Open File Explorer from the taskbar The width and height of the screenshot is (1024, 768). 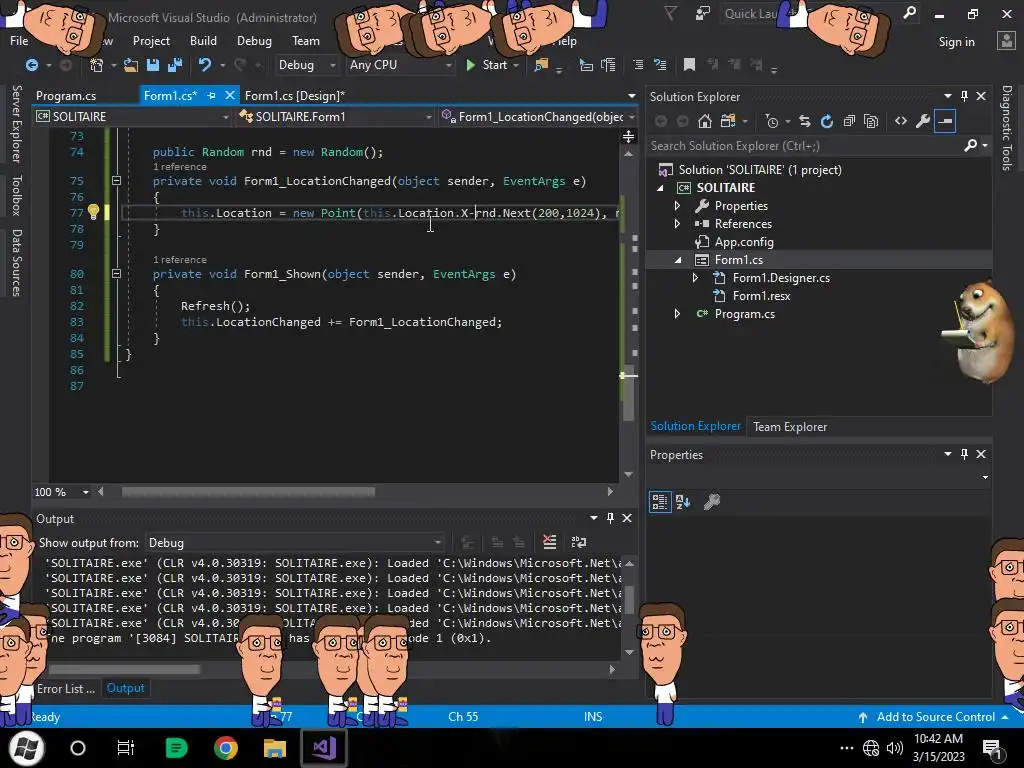coord(274,748)
